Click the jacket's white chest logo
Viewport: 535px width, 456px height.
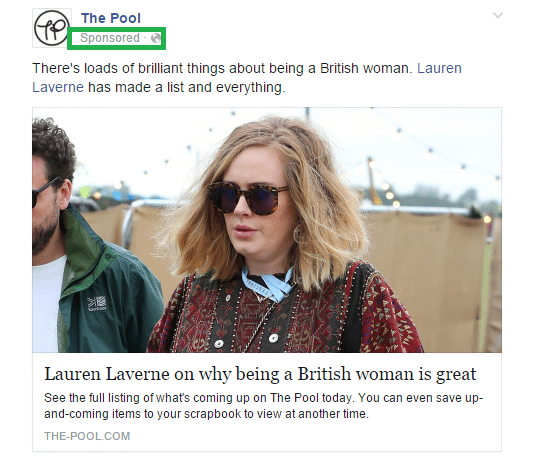97,303
